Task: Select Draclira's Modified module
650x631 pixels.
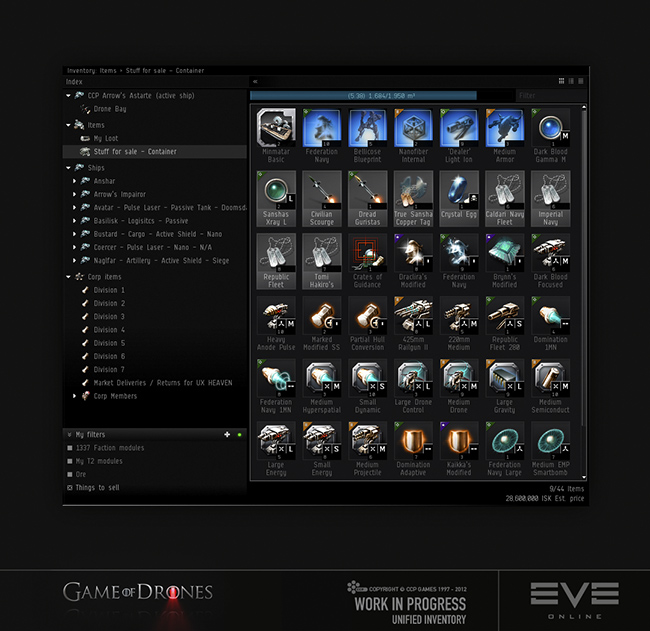Action: 413,253
